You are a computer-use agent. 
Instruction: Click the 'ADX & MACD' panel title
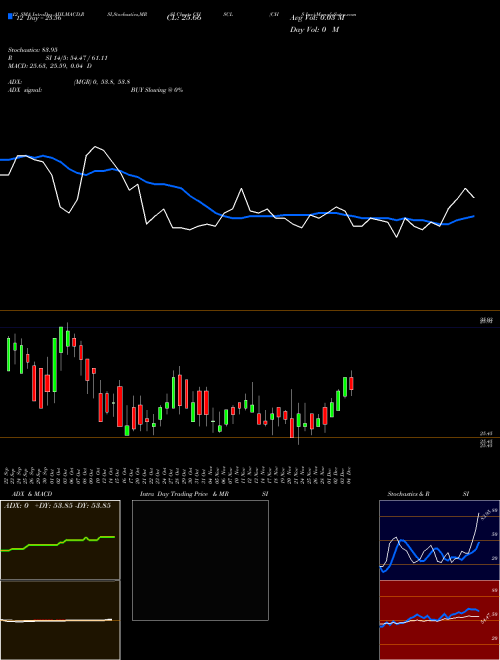point(32,494)
